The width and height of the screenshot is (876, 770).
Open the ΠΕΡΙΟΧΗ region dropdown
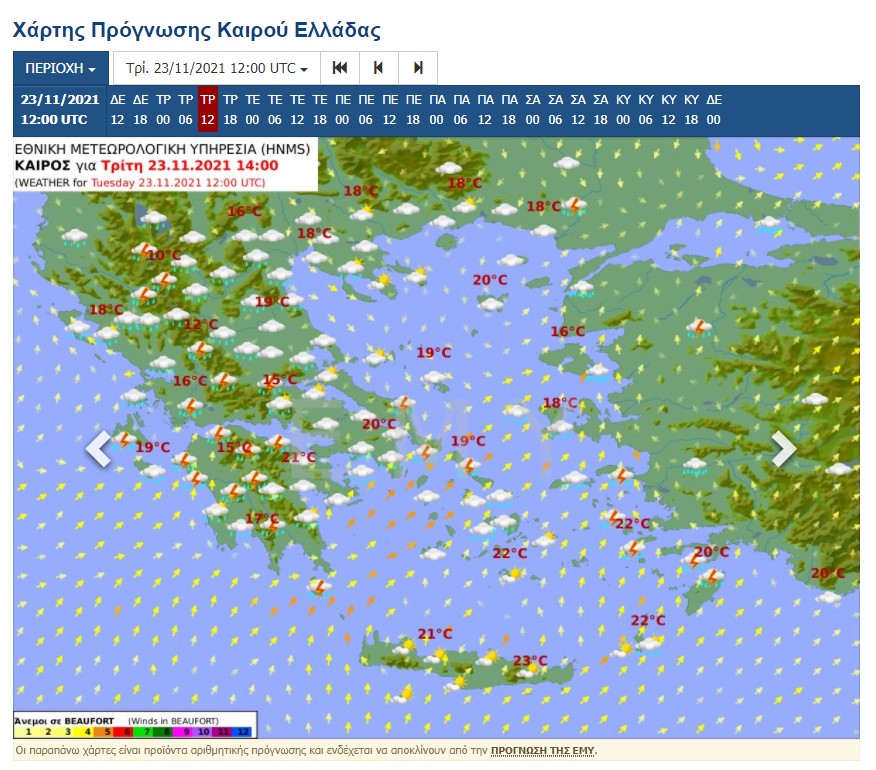coord(60,68)
